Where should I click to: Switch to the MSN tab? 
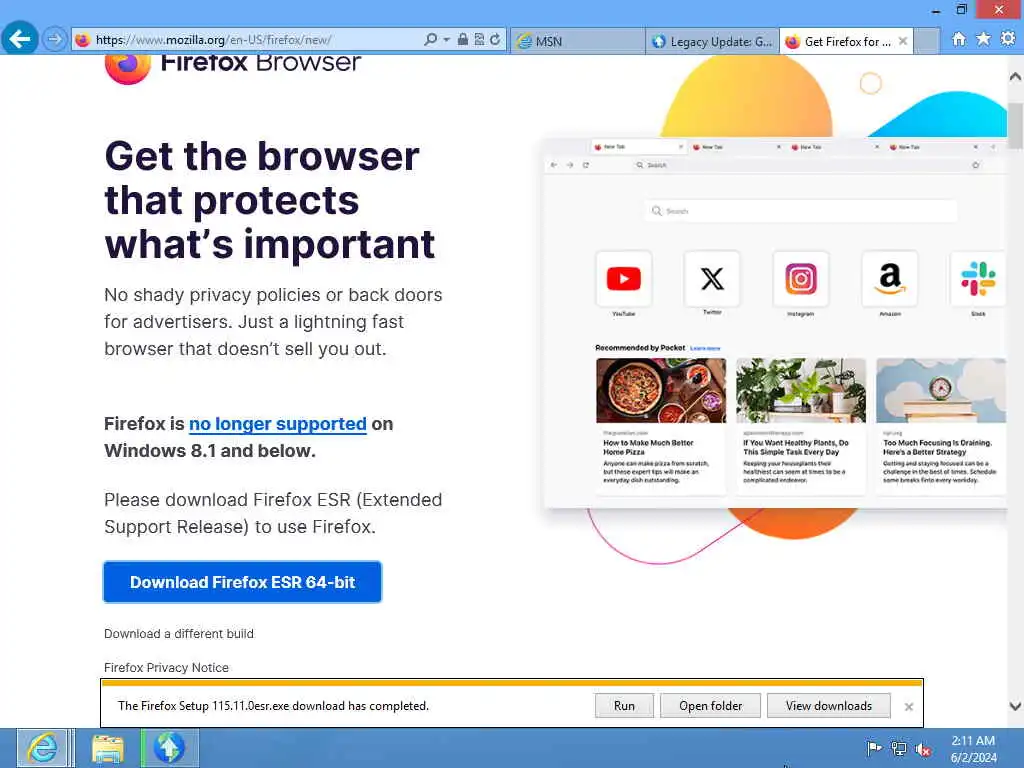[577, 41]
